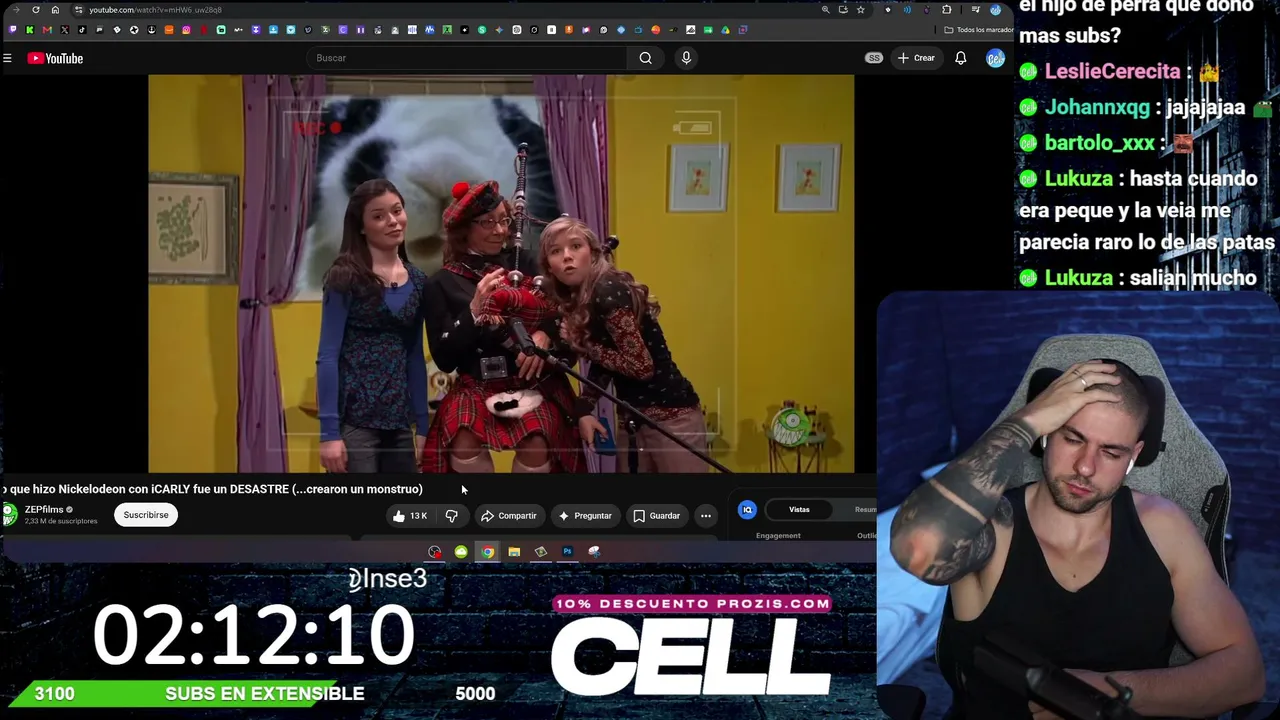Open the ZEPfilms channel avatar

9,515
